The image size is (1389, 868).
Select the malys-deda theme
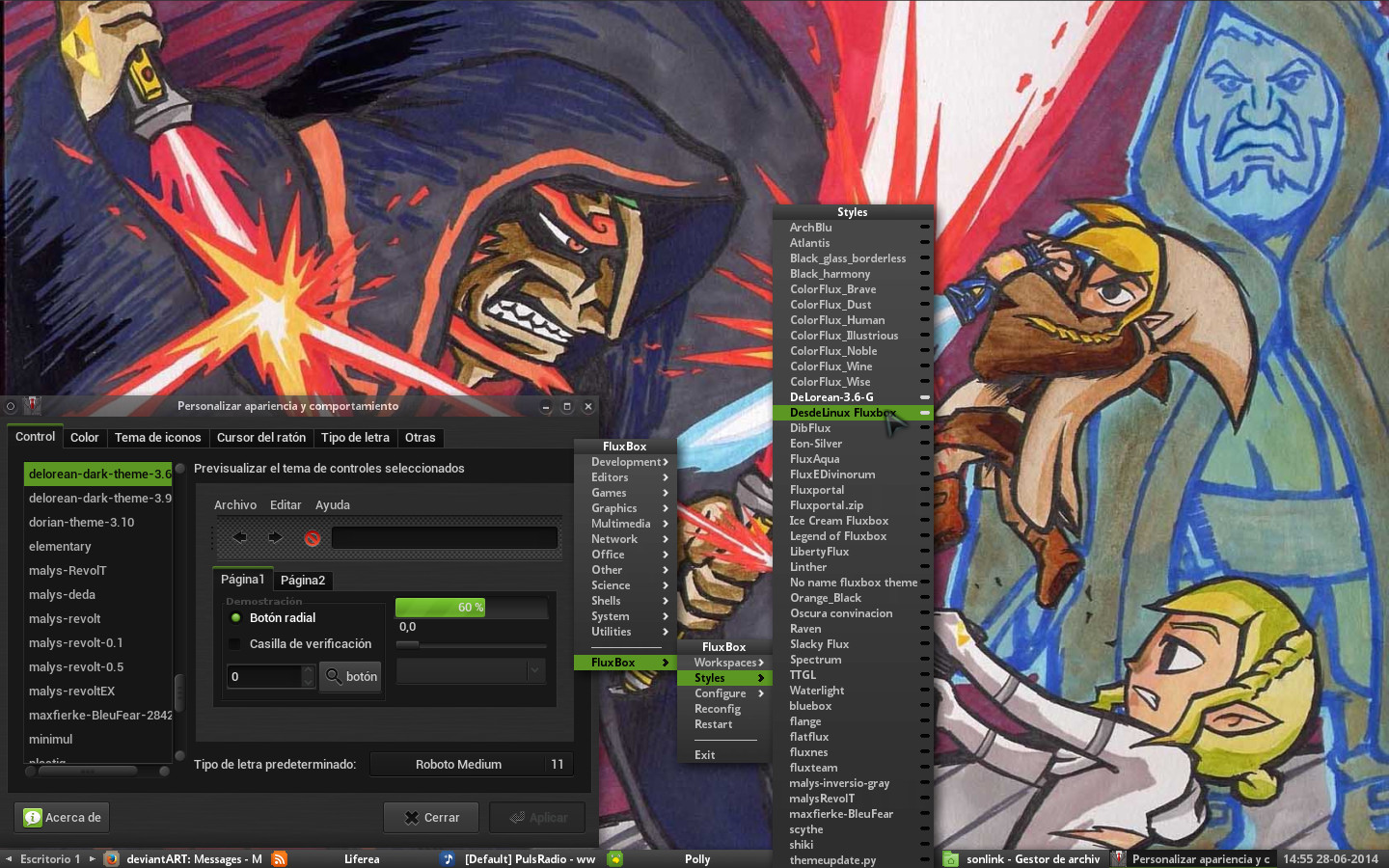coord(98,595)
